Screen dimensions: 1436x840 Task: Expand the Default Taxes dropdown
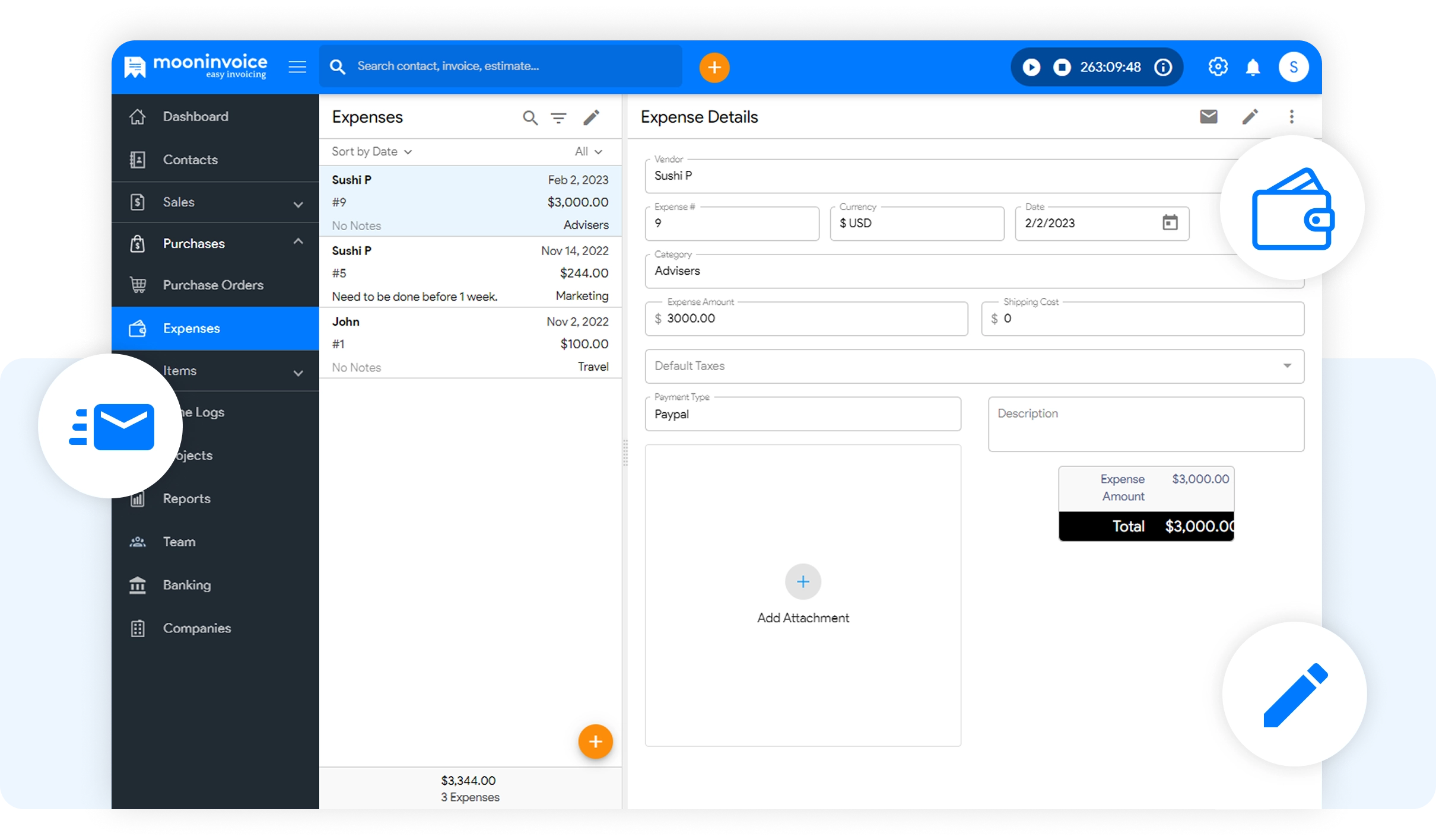point(1286,366)
